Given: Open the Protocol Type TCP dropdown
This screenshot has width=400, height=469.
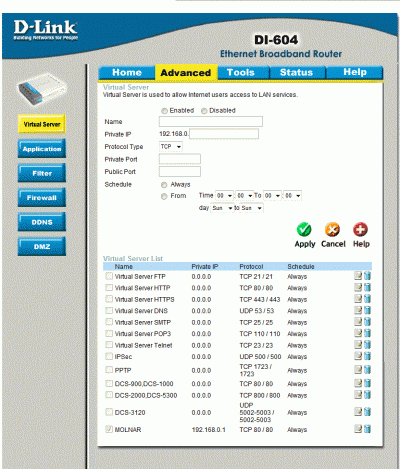Looking at the screenshot, I should tap(171, 147).
